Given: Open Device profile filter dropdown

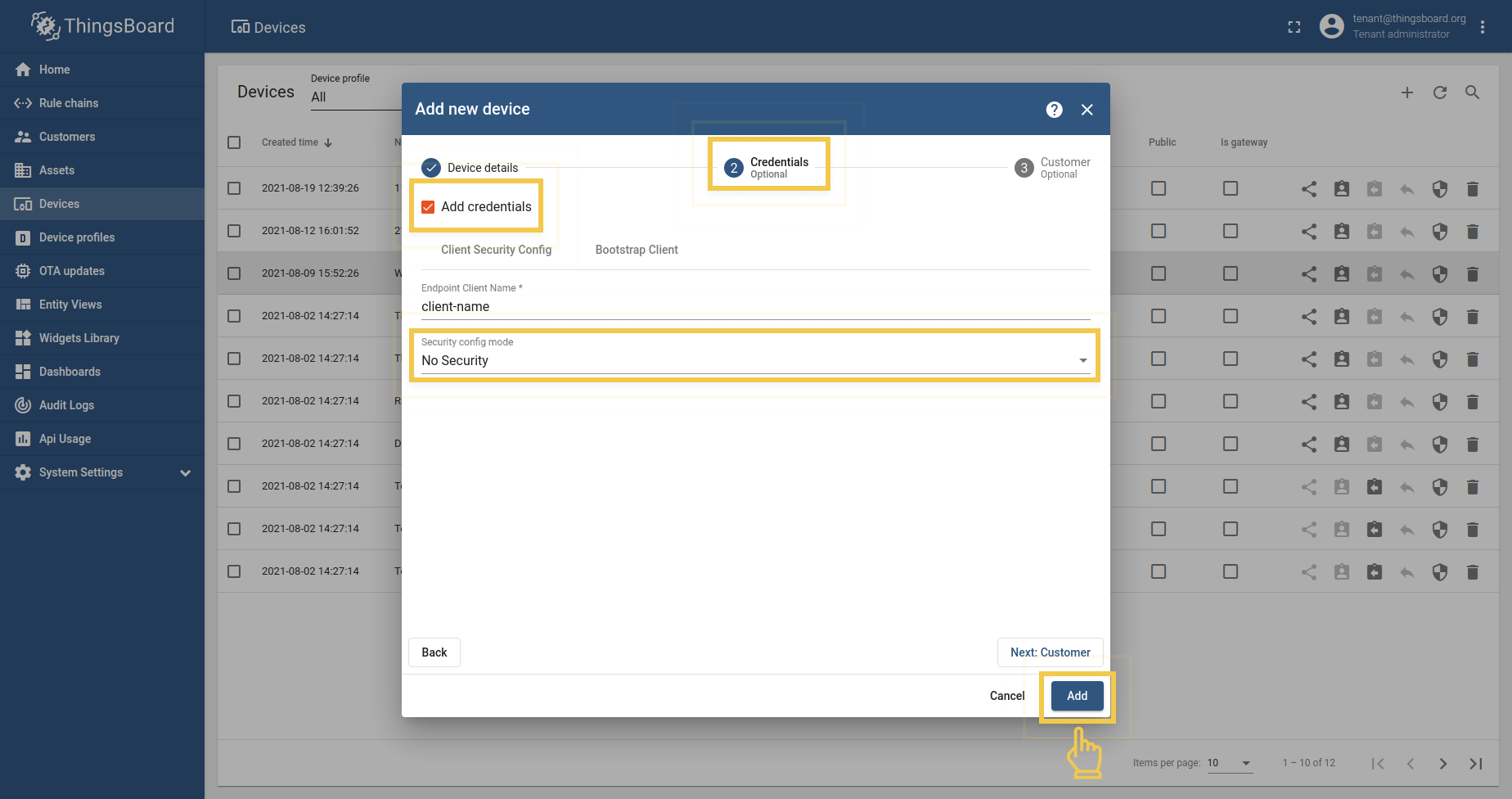Looking at the screenshot, I should [356, 97].
